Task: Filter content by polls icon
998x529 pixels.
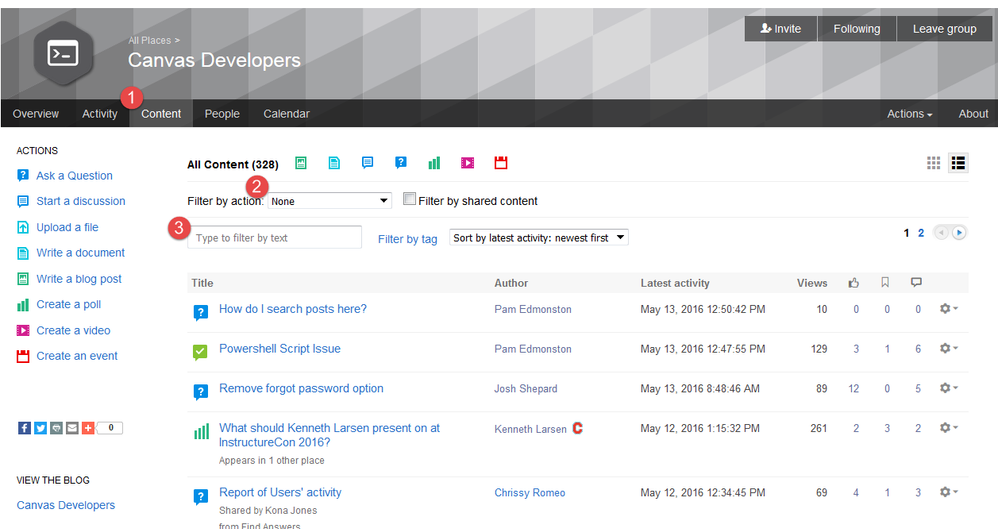Action: pyautogui.click(x=434, y=163)
